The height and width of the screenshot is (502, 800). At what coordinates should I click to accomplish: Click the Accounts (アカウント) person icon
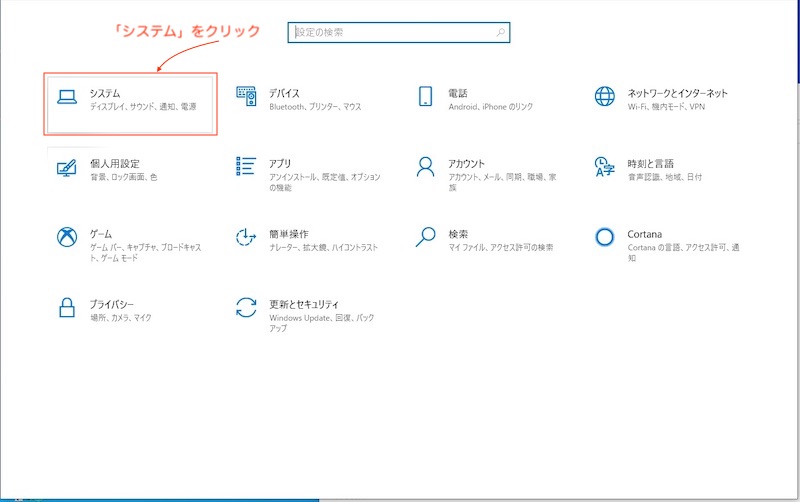click(425, 167)
